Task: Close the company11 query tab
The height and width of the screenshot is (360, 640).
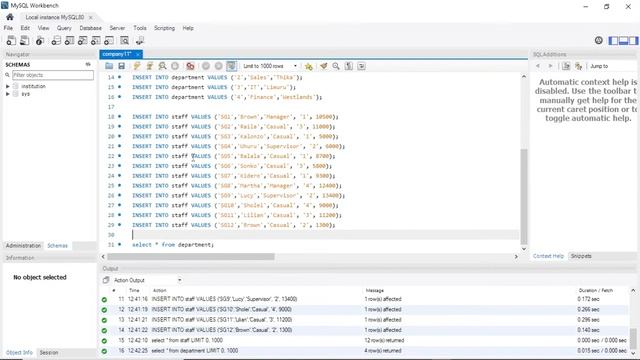Action: pos(138,54)
